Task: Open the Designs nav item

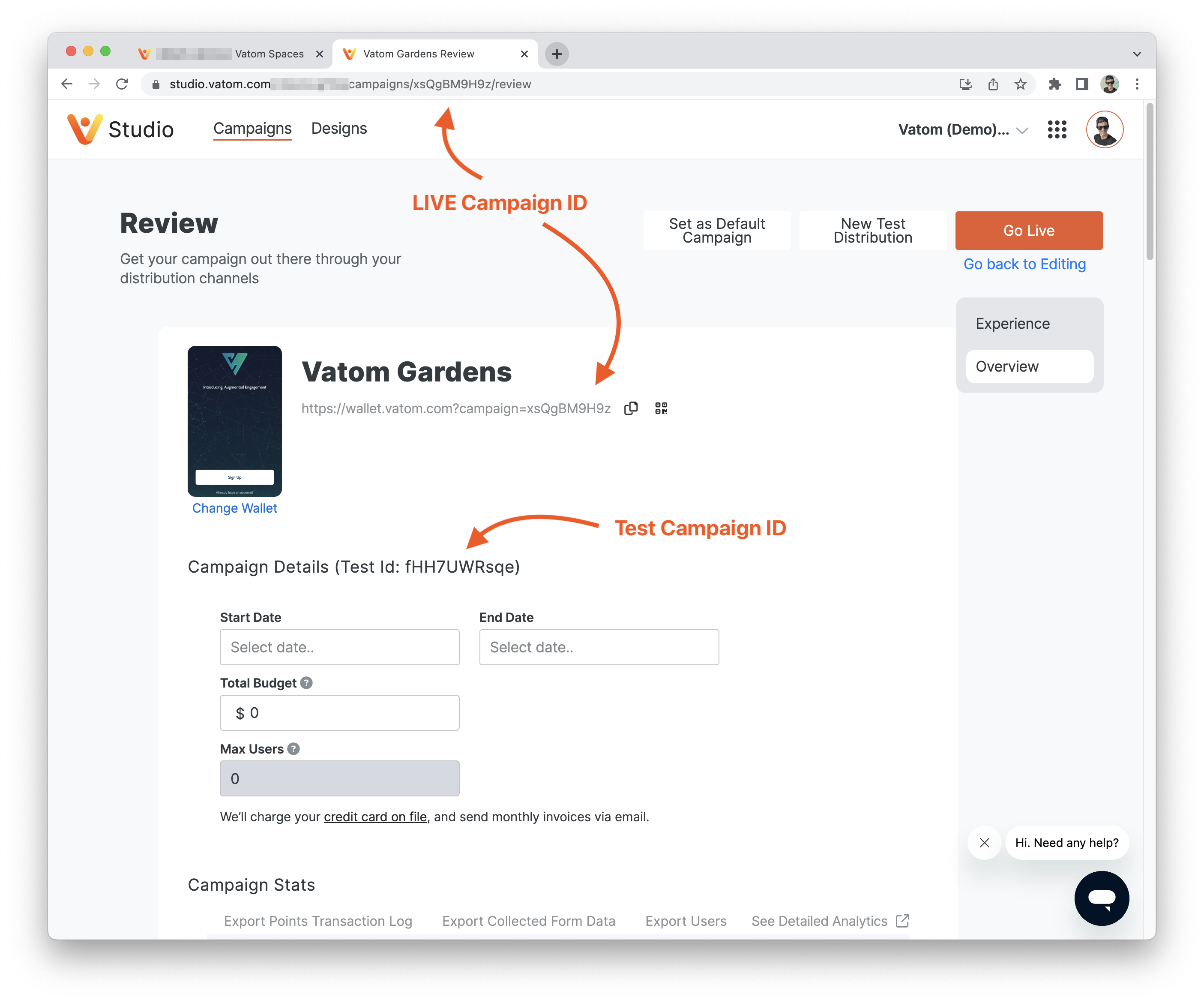Action: [x=339, y=129]
